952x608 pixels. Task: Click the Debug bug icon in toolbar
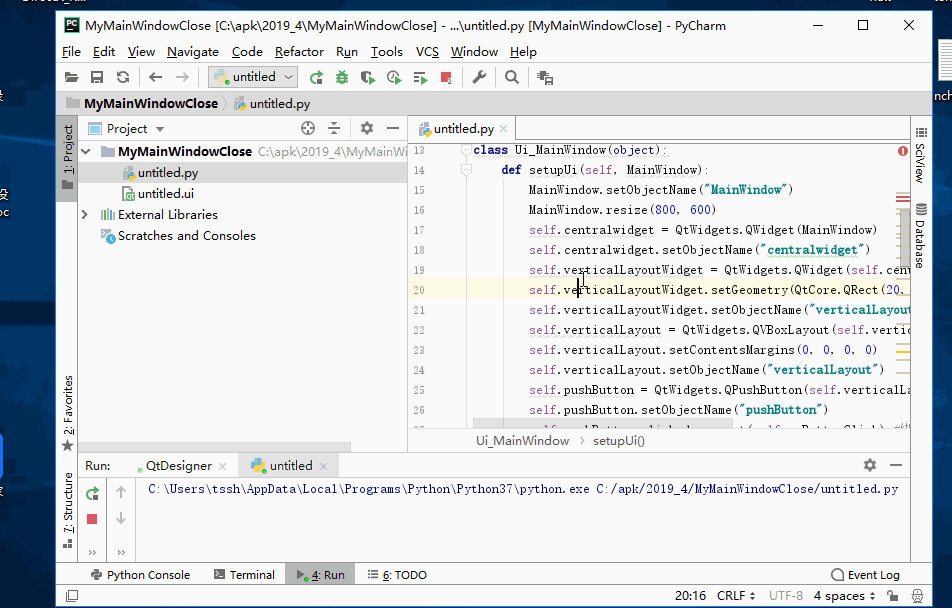(x=342, y=77)
